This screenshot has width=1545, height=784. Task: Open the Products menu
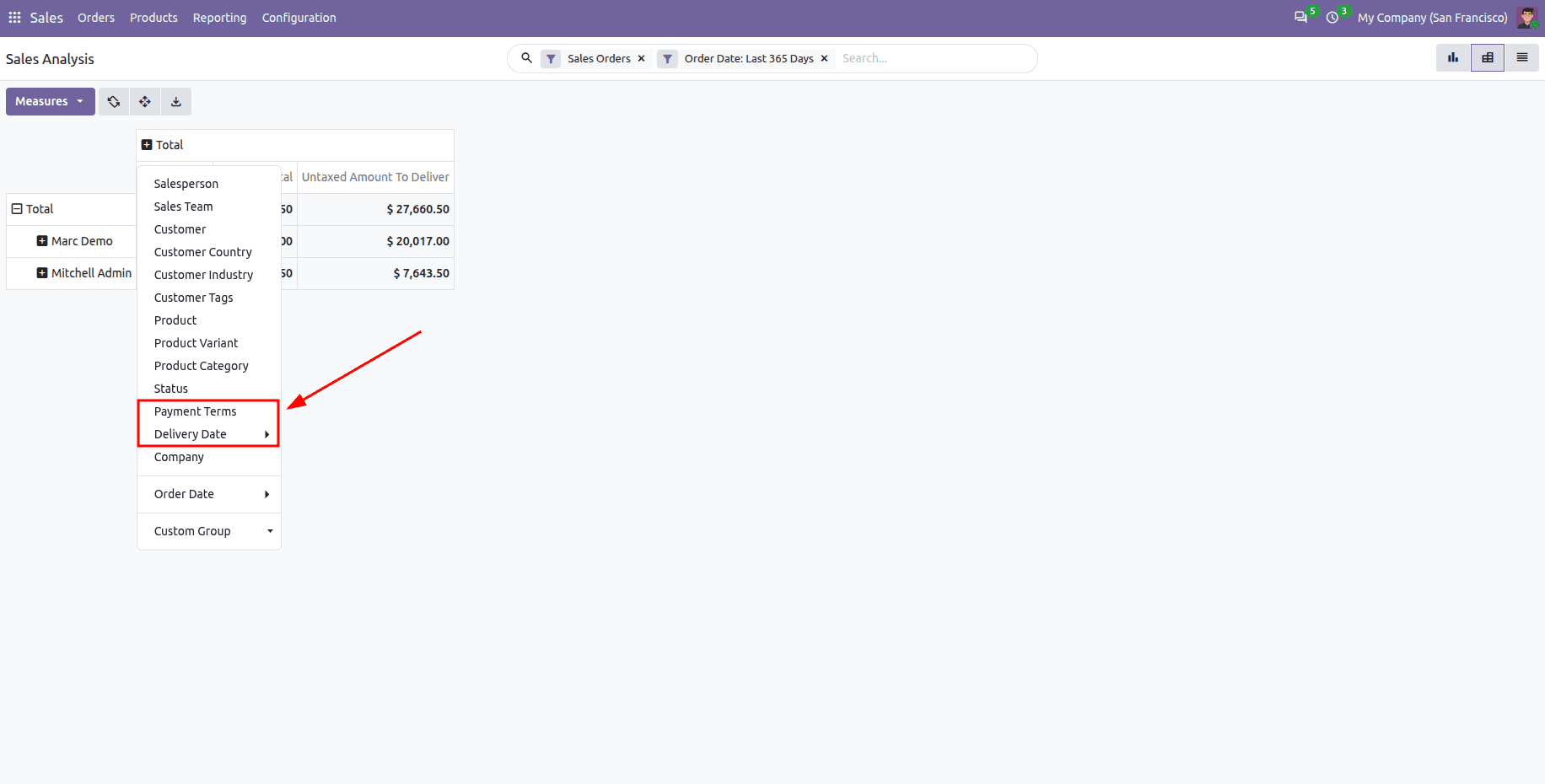click(153, 18)
